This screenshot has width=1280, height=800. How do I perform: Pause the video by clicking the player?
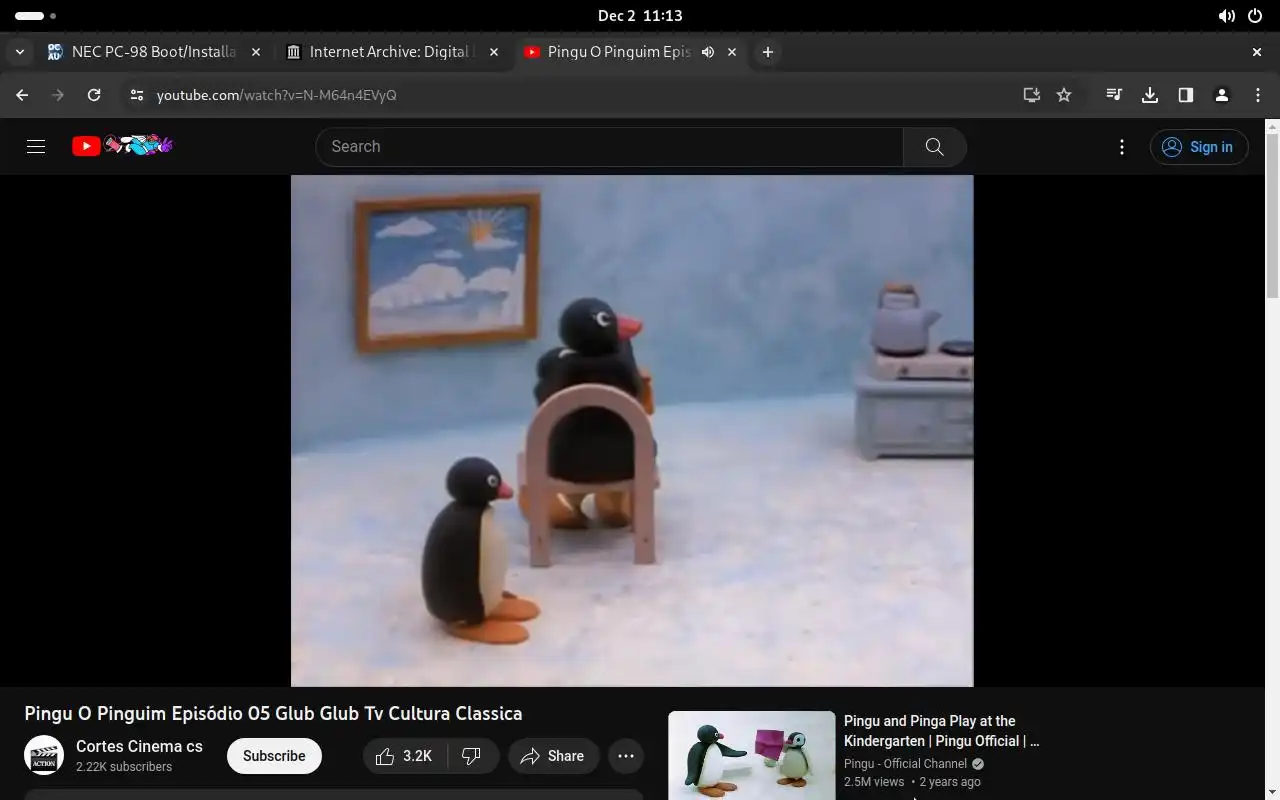(632, 431)
